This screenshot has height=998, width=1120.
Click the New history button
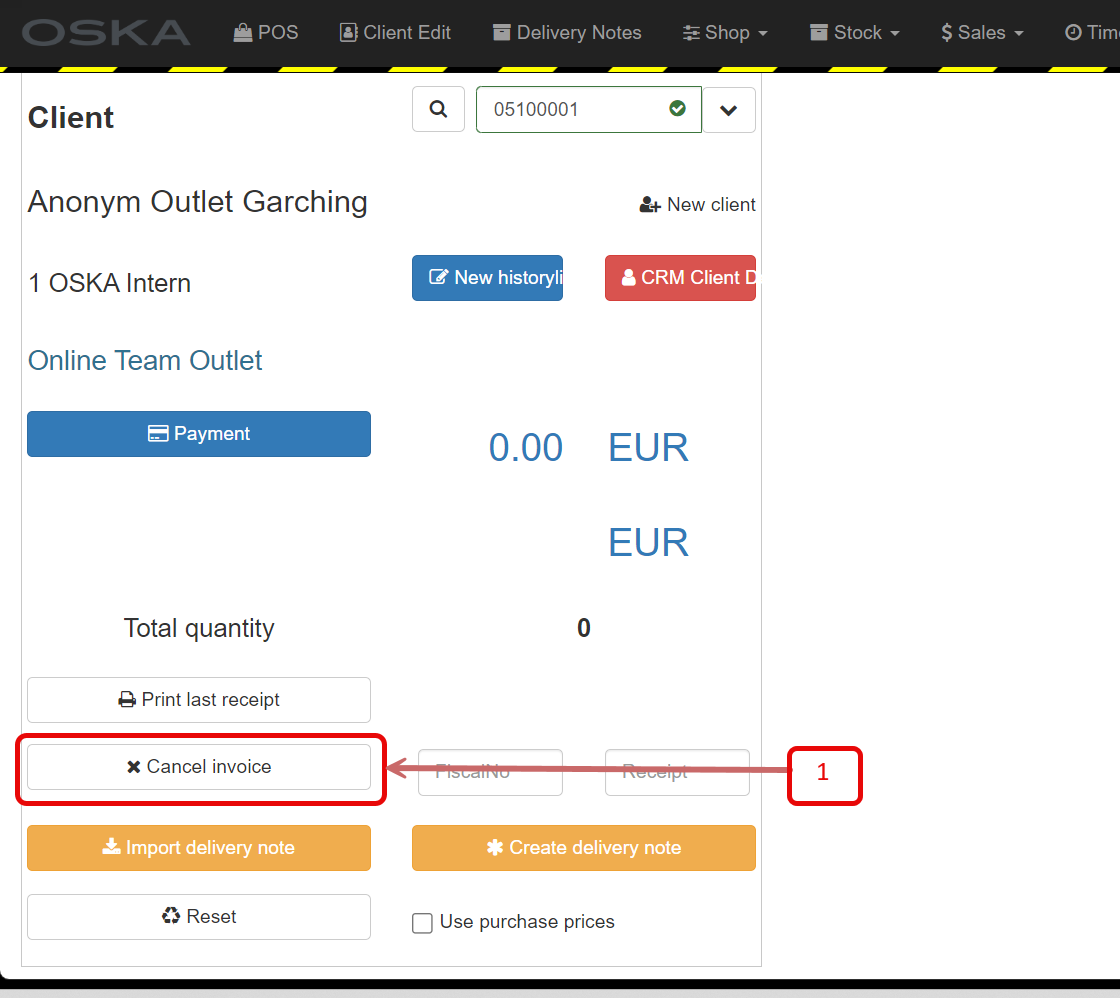coord(487,278)
